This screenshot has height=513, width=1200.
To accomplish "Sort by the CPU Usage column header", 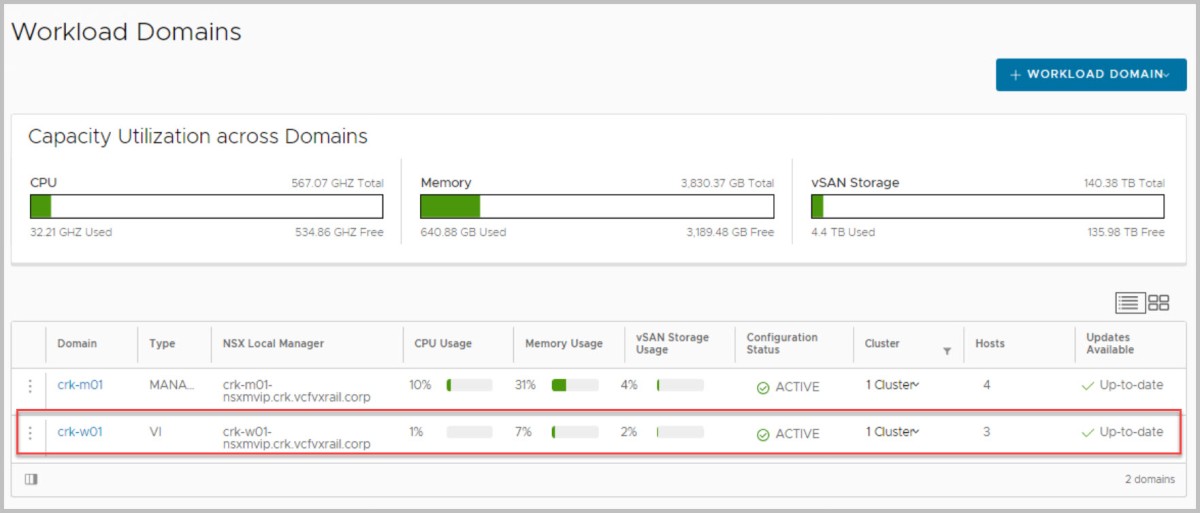I will 443,344.
